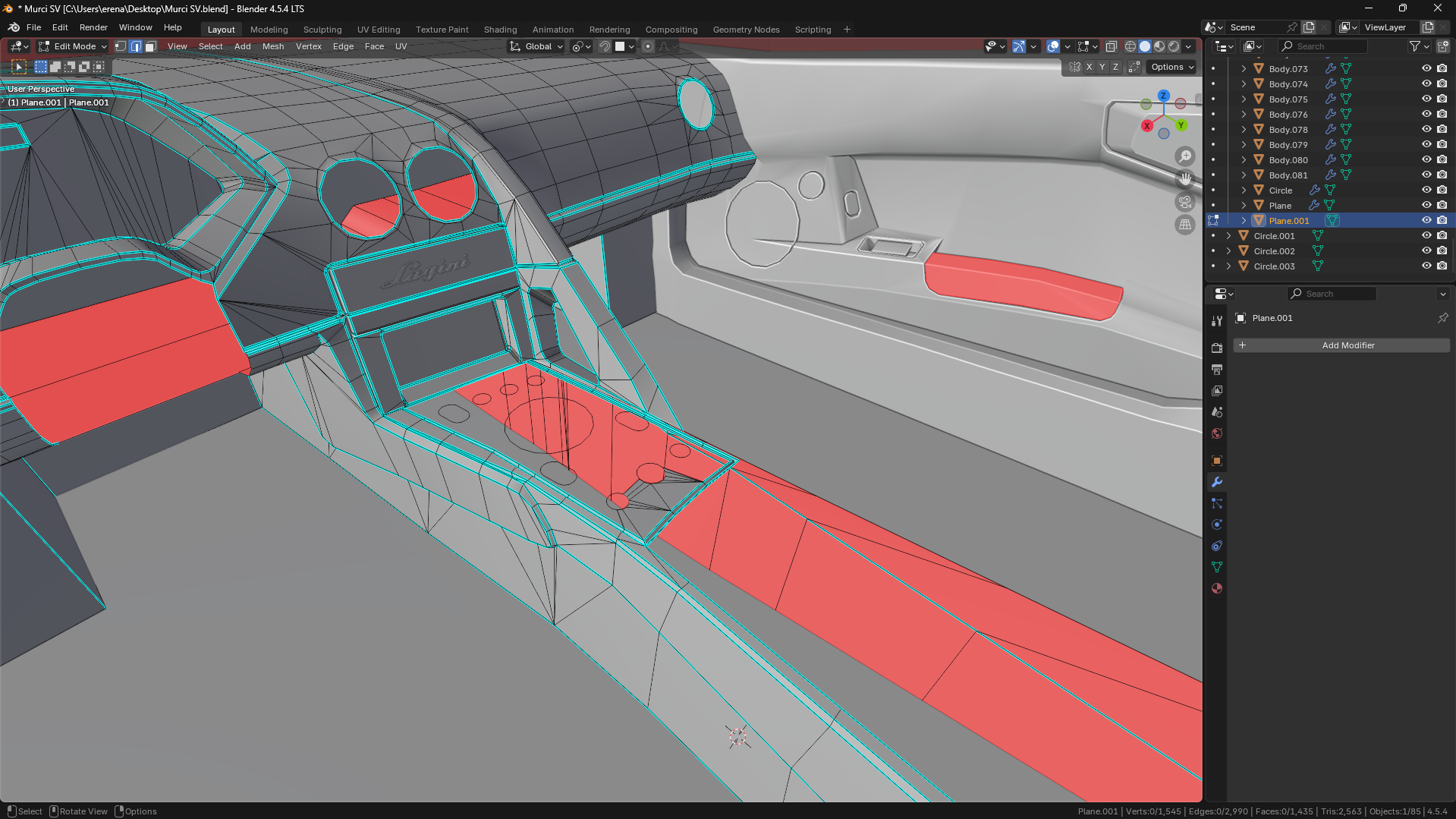Open the Object properties tab
Viewport: 1456px width, 819px height.
(x=1217, y=461)
